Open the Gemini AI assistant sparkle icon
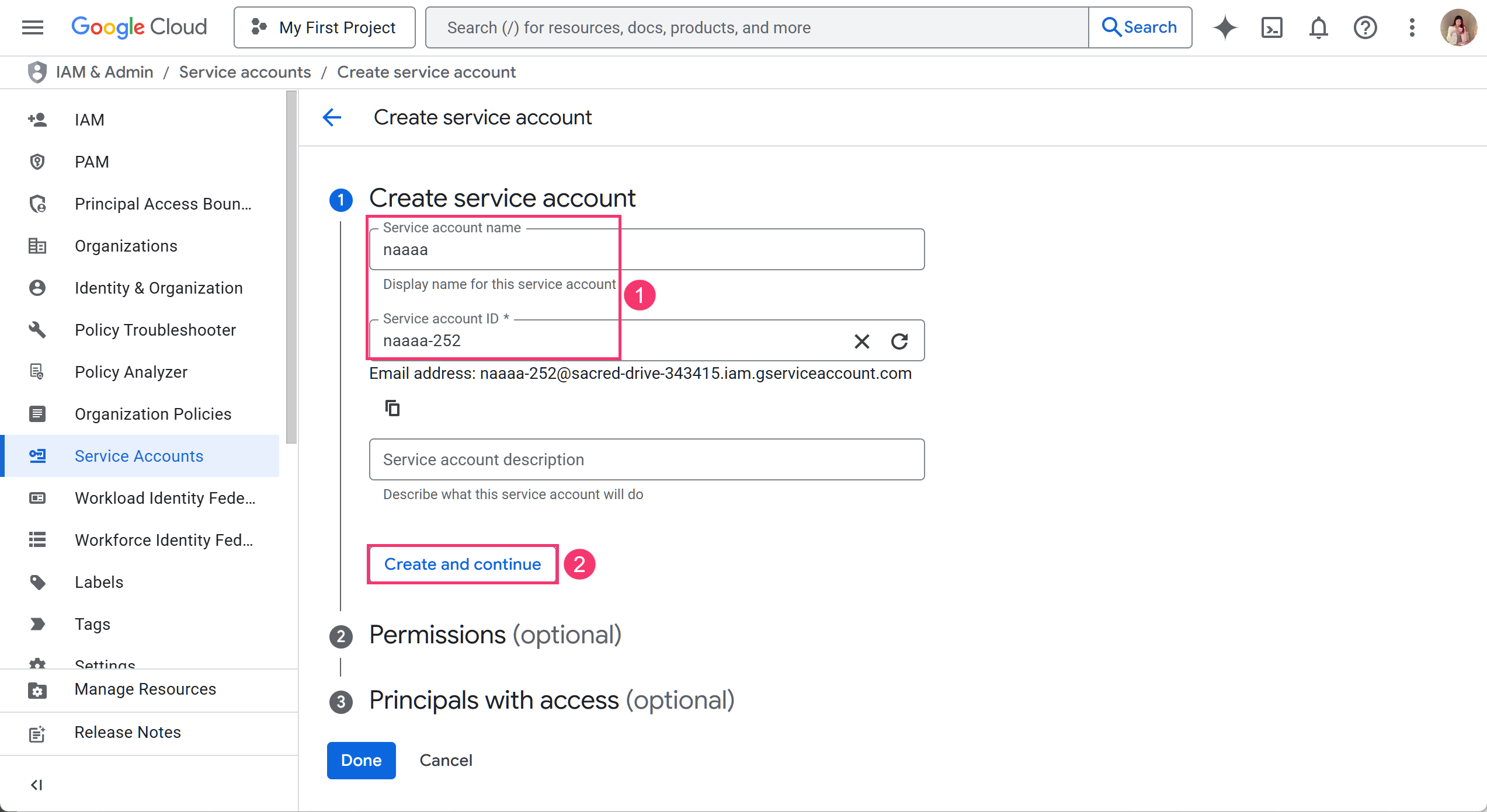Image resolution: width=1487 pixels, height=812 pixels. pyautogui.click(x=1225, y=27)
